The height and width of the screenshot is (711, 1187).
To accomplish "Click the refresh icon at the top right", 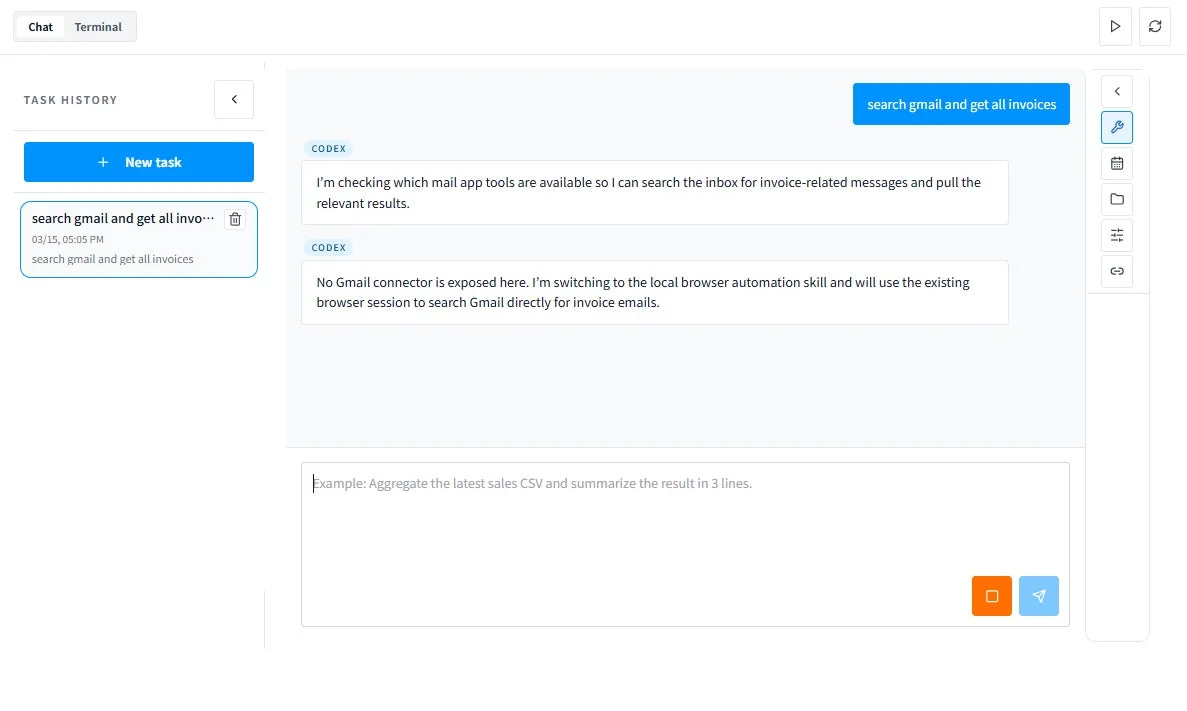I will click(x=1155, y=26).
